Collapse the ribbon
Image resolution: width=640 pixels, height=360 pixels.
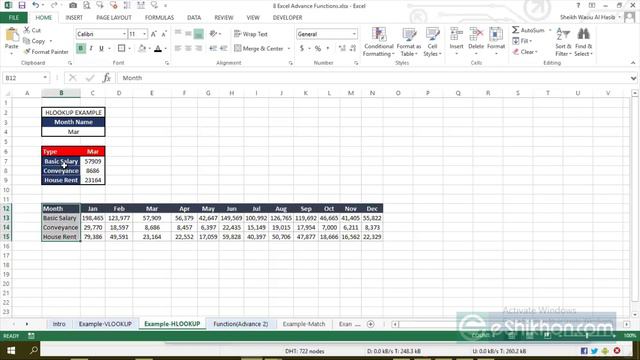(x=633, y=62)
